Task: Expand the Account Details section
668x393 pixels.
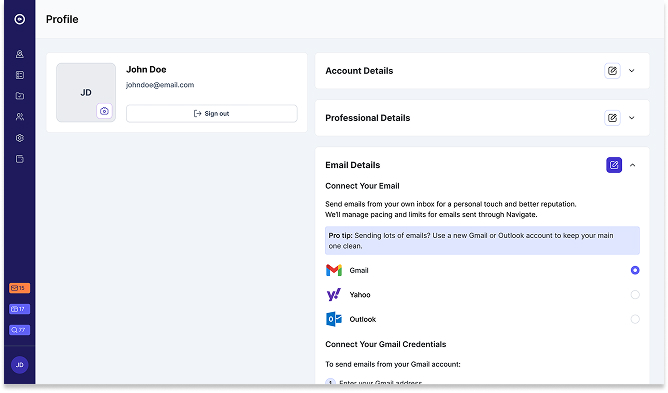Action: pyautogui.click(x=632, y=71)
